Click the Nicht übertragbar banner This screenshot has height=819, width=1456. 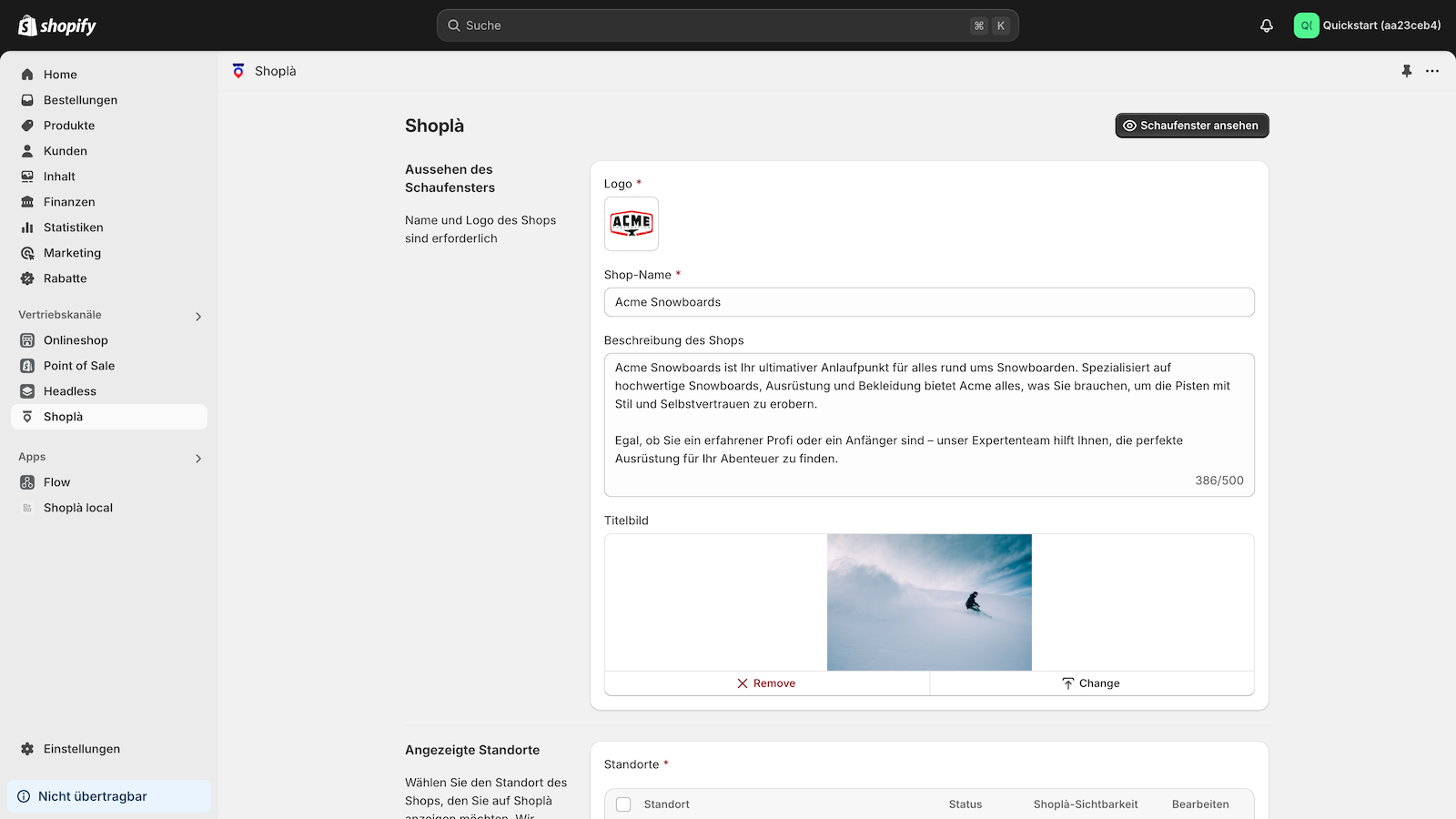tap(109, 796)
